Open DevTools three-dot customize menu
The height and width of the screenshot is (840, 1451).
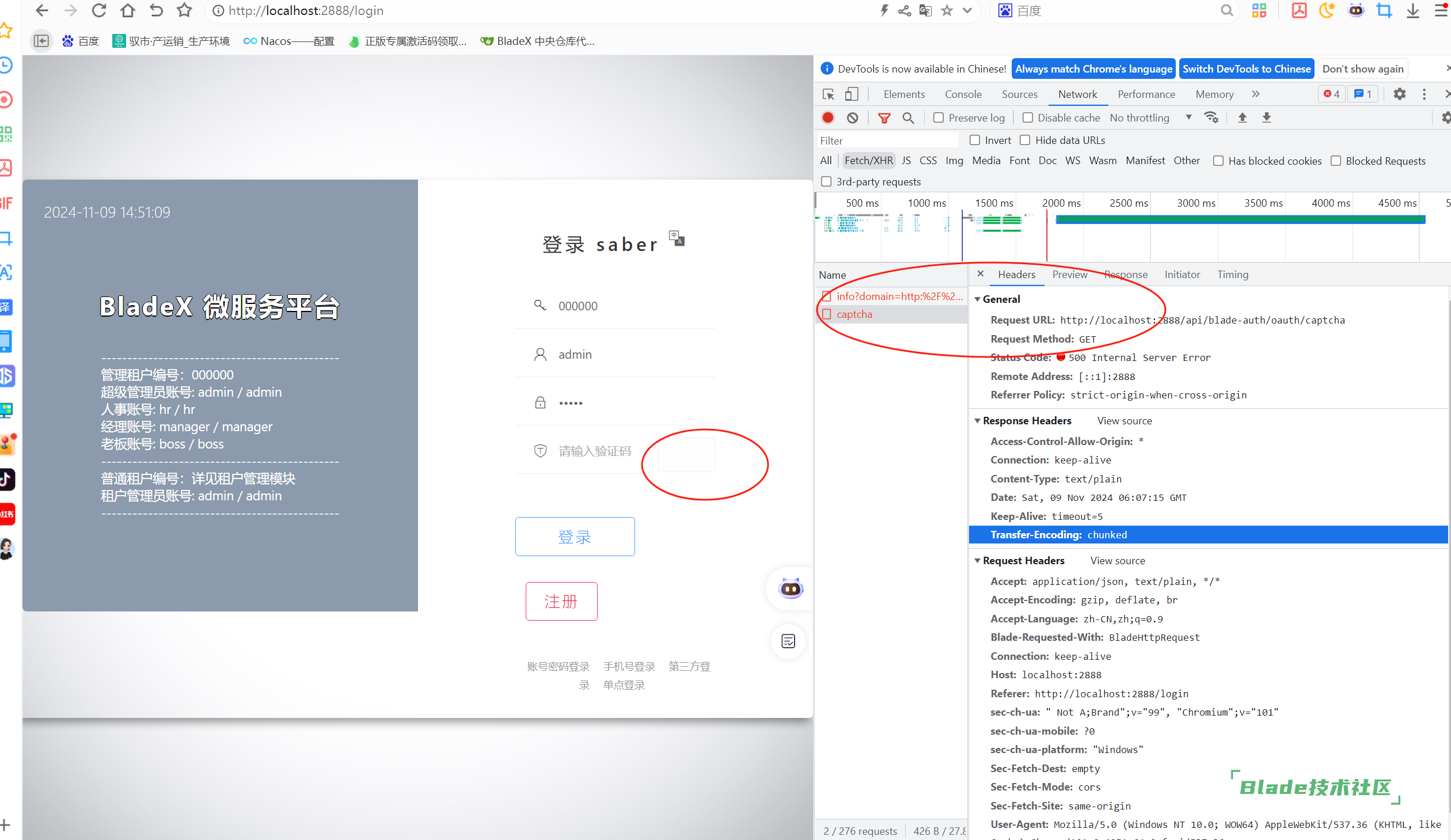coord(1425,94)
